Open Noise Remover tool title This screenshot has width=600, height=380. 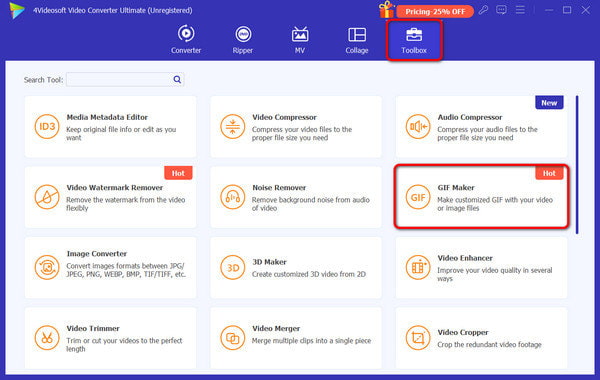click(x=279, y=188)
